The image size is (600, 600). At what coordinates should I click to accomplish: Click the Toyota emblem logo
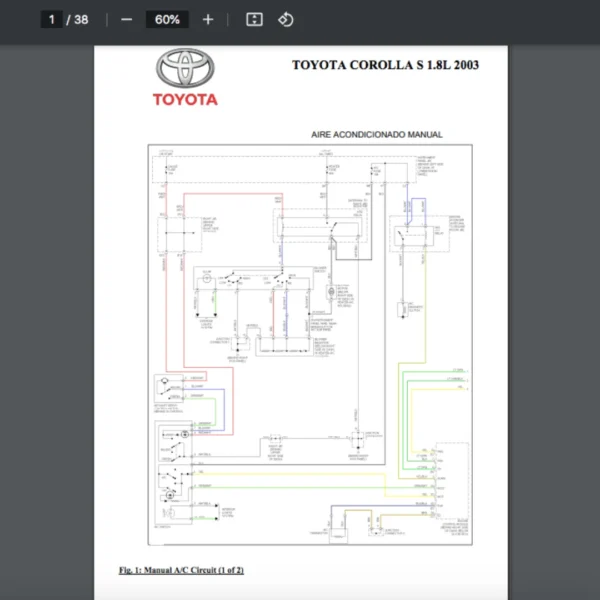pos(185,70)
